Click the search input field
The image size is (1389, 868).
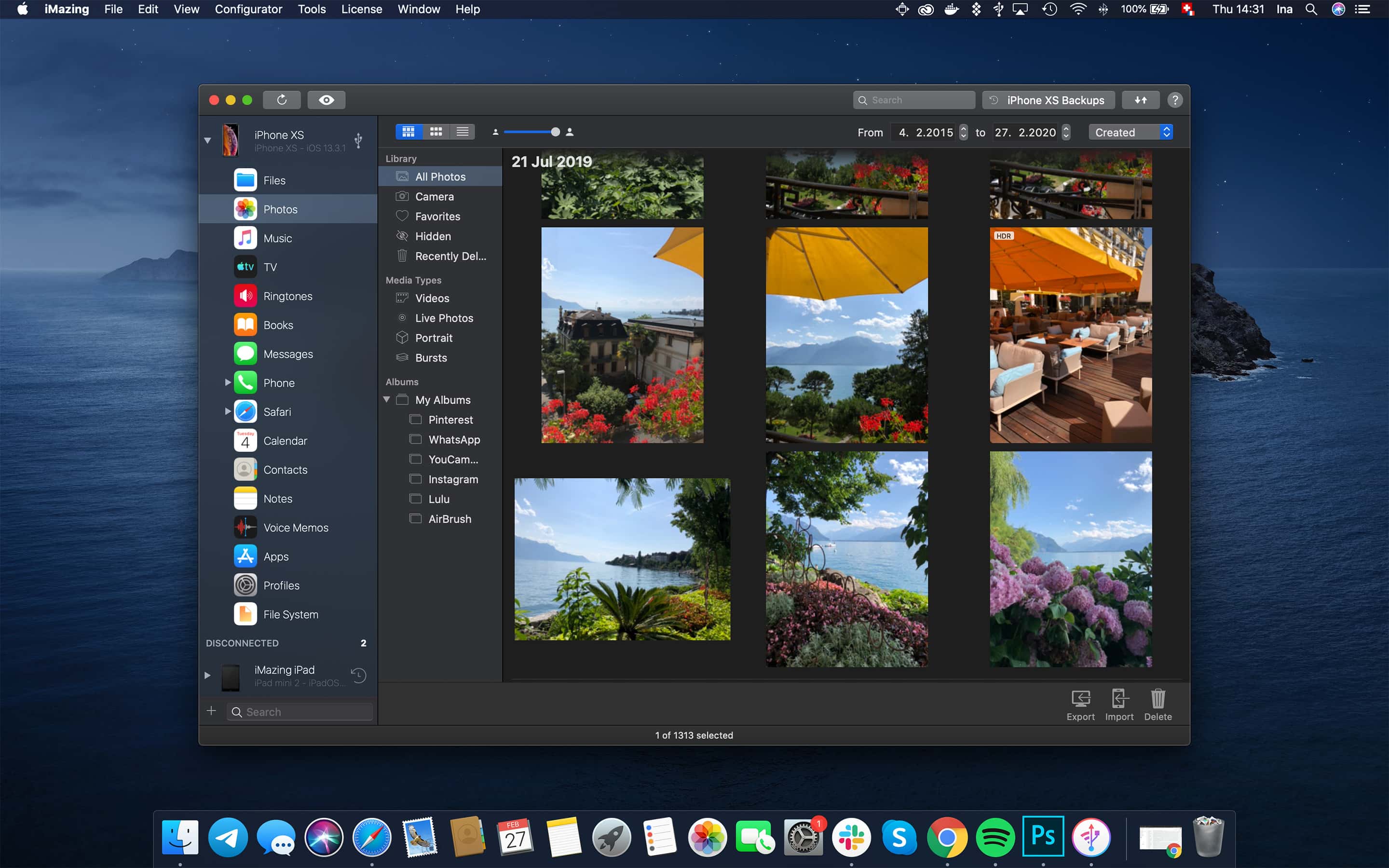913,100
